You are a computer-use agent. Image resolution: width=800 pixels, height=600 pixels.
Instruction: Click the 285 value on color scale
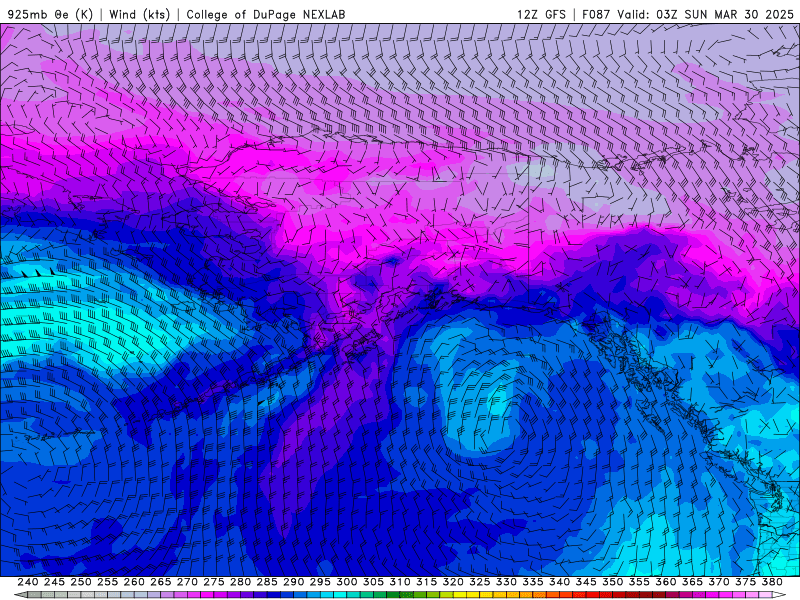pyautogui.click(x=267, y=582)
